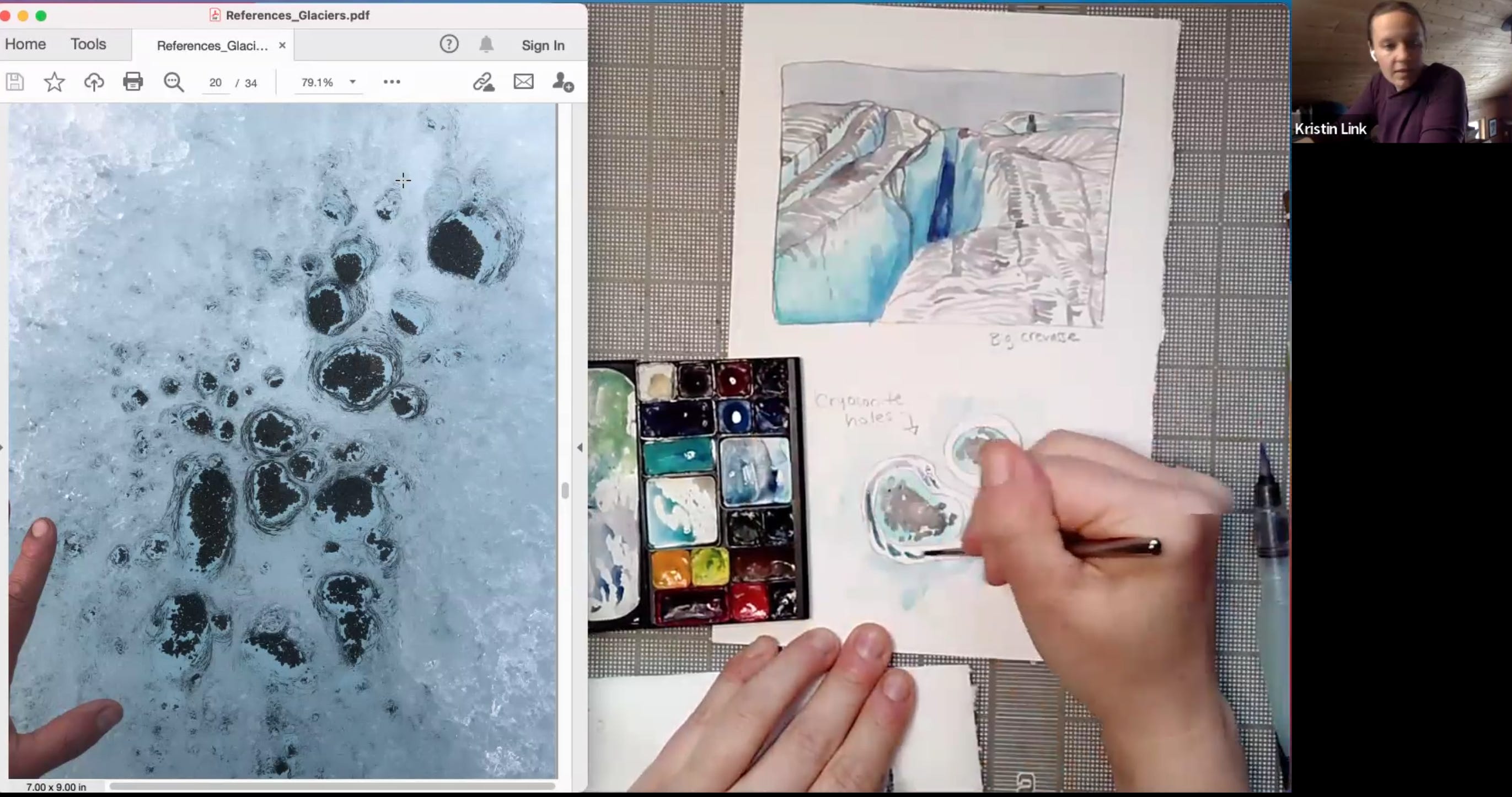Click the add person share icon
This screenshot has height=797, width=1512.
[562, 82]
